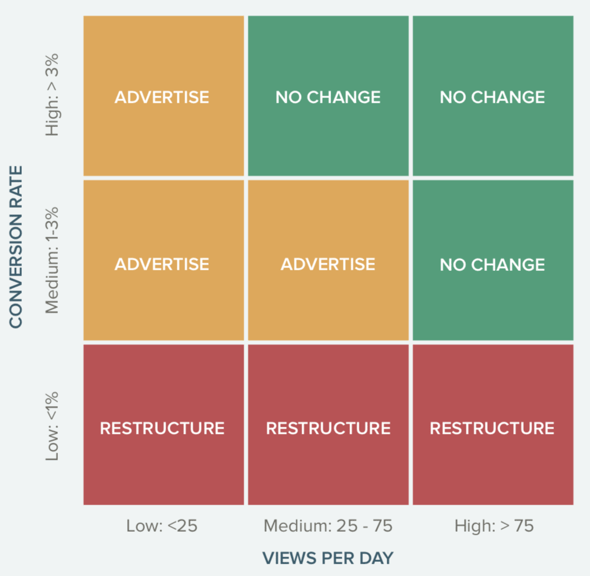Click the center ADVERTISE cell of the matrix

coord(328,260)
